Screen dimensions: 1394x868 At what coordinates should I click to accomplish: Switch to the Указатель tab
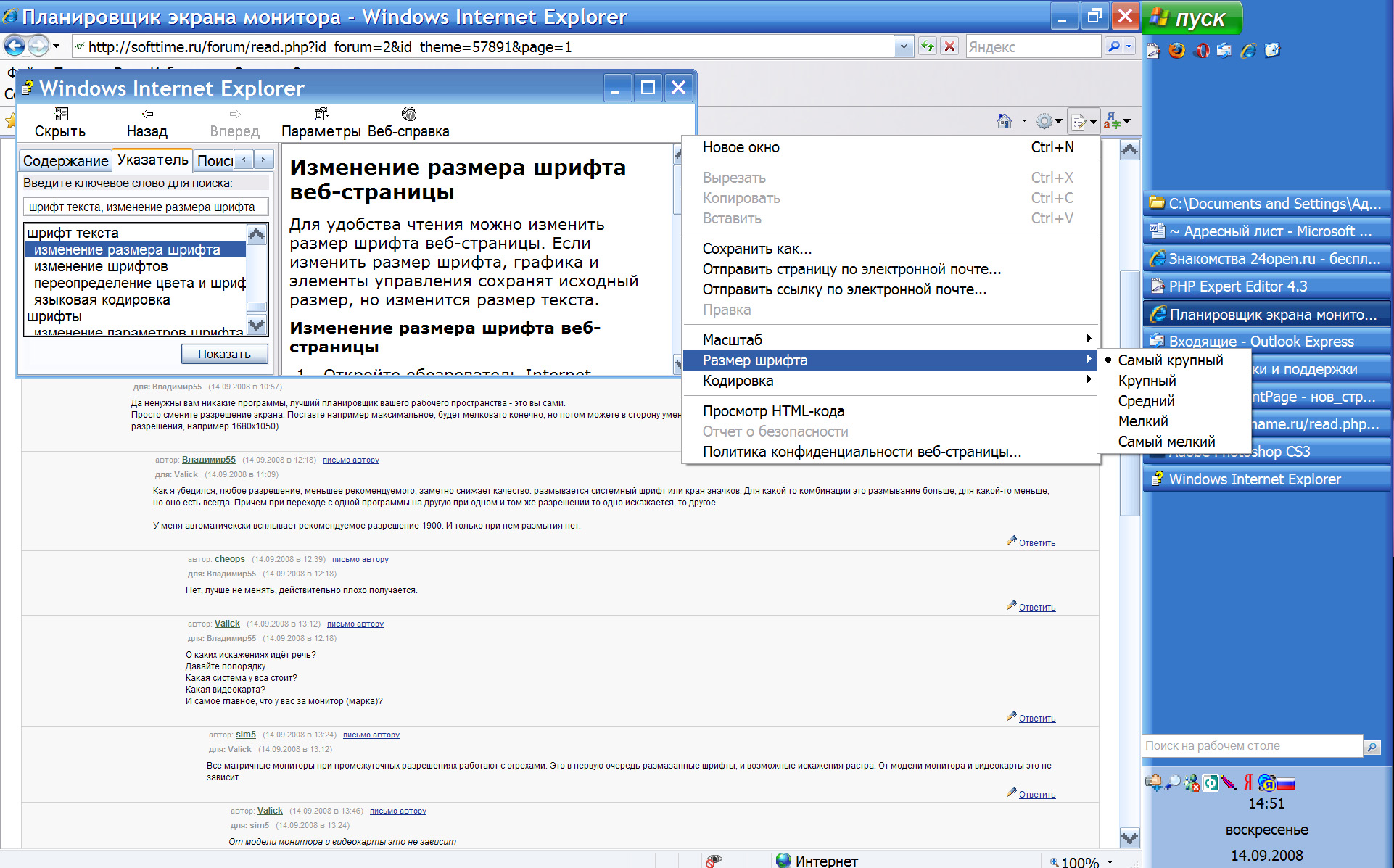153,160
